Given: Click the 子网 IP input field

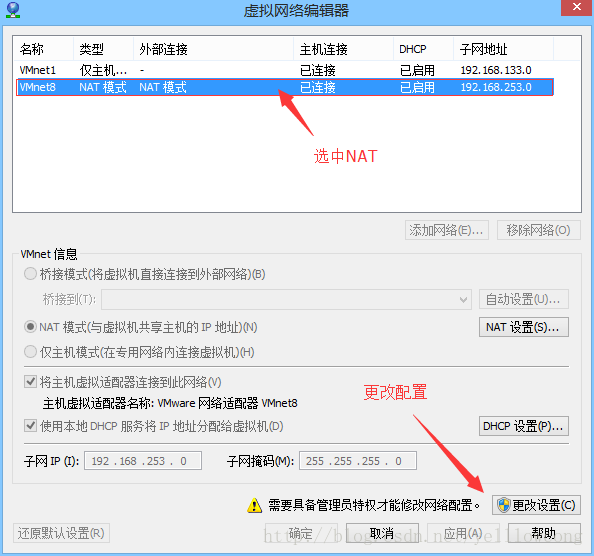Looking at the screenshot, I should point(143,461).
